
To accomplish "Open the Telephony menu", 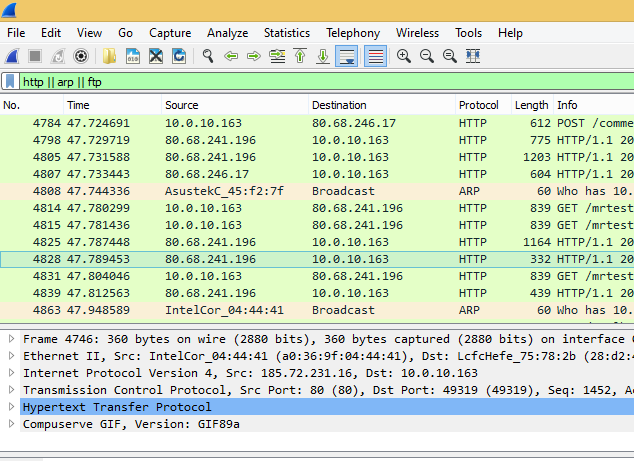I will [353, 33].
